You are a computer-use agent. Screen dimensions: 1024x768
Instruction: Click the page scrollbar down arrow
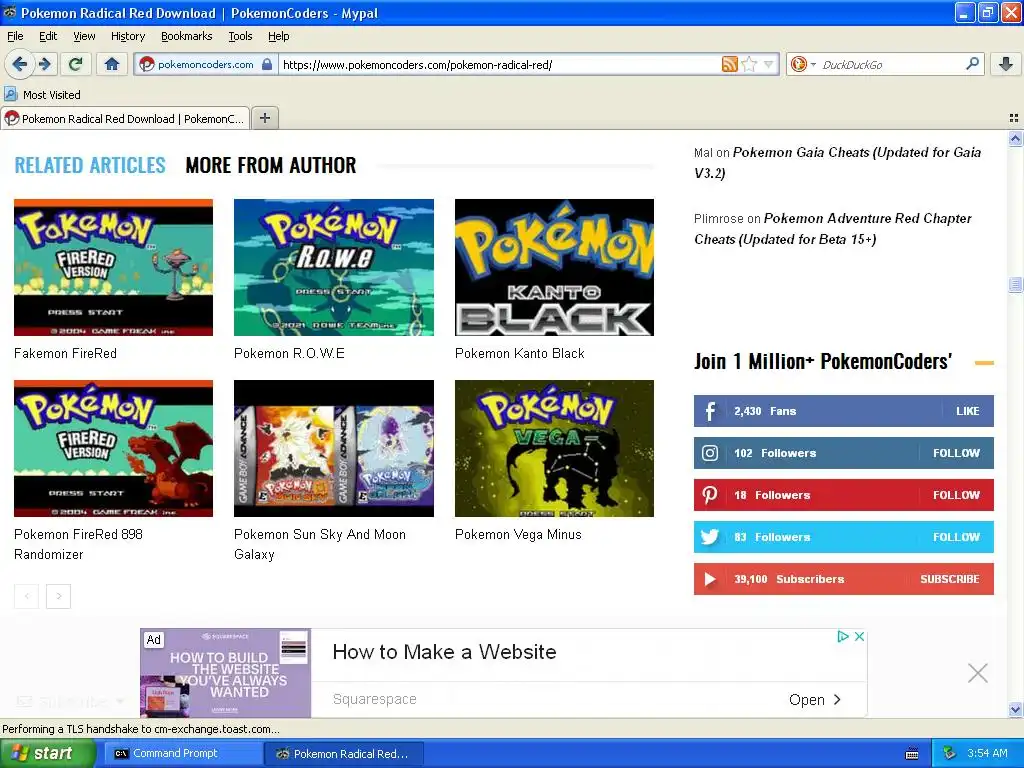[1015, 709]
